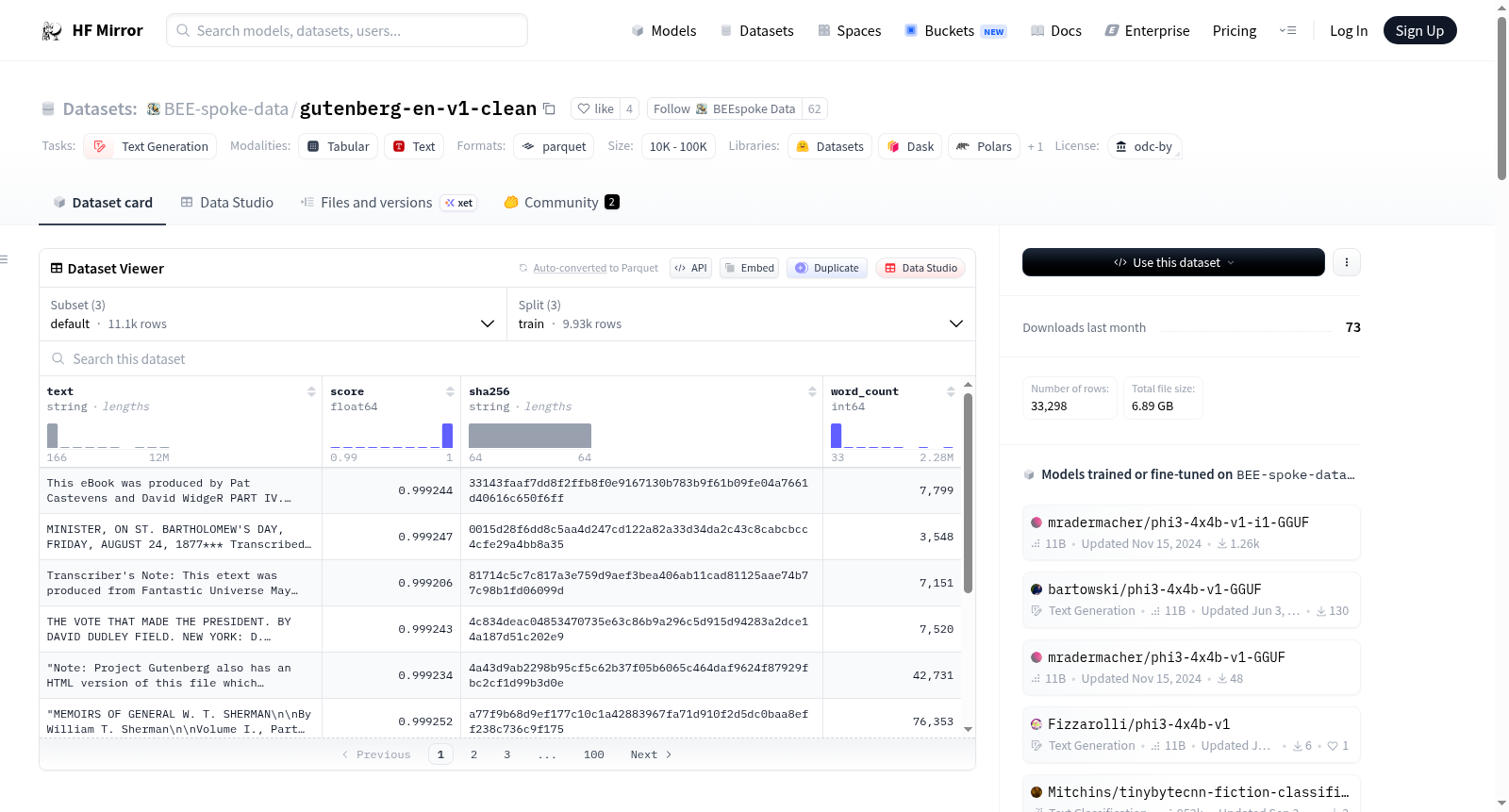The height and width of the screenshot is (812, 1509).
Task: Click the Data Studio button in viewer header
Action: pos(920,268)
